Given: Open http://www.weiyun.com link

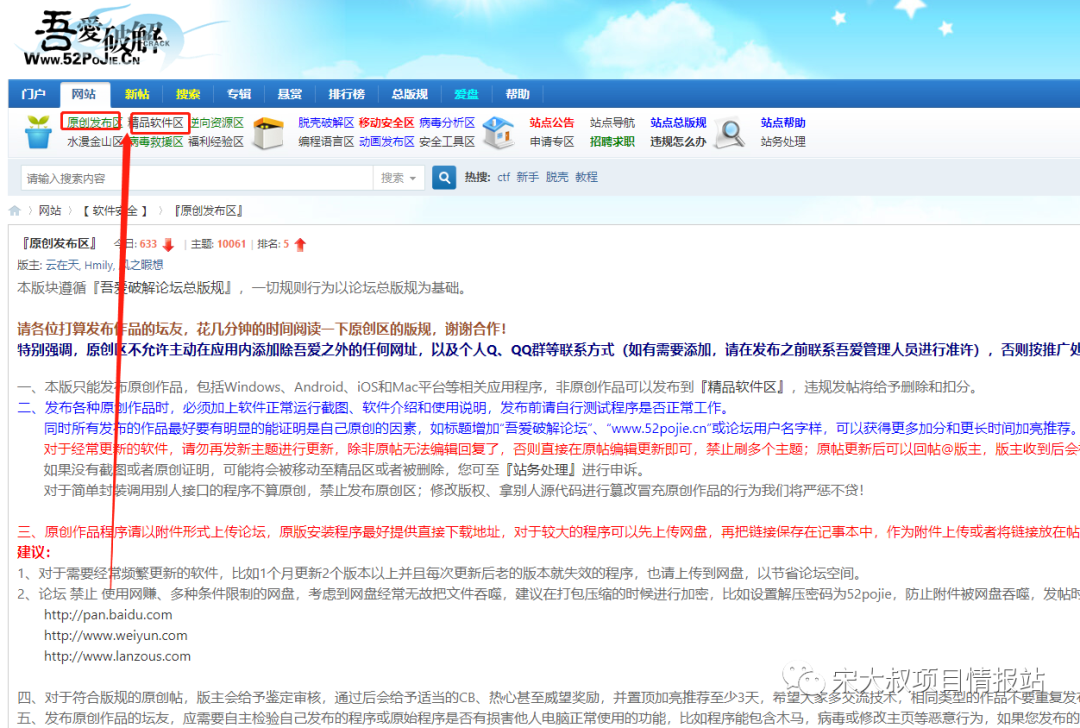Looking at the screenshot, I should click(x=116, y=635).
